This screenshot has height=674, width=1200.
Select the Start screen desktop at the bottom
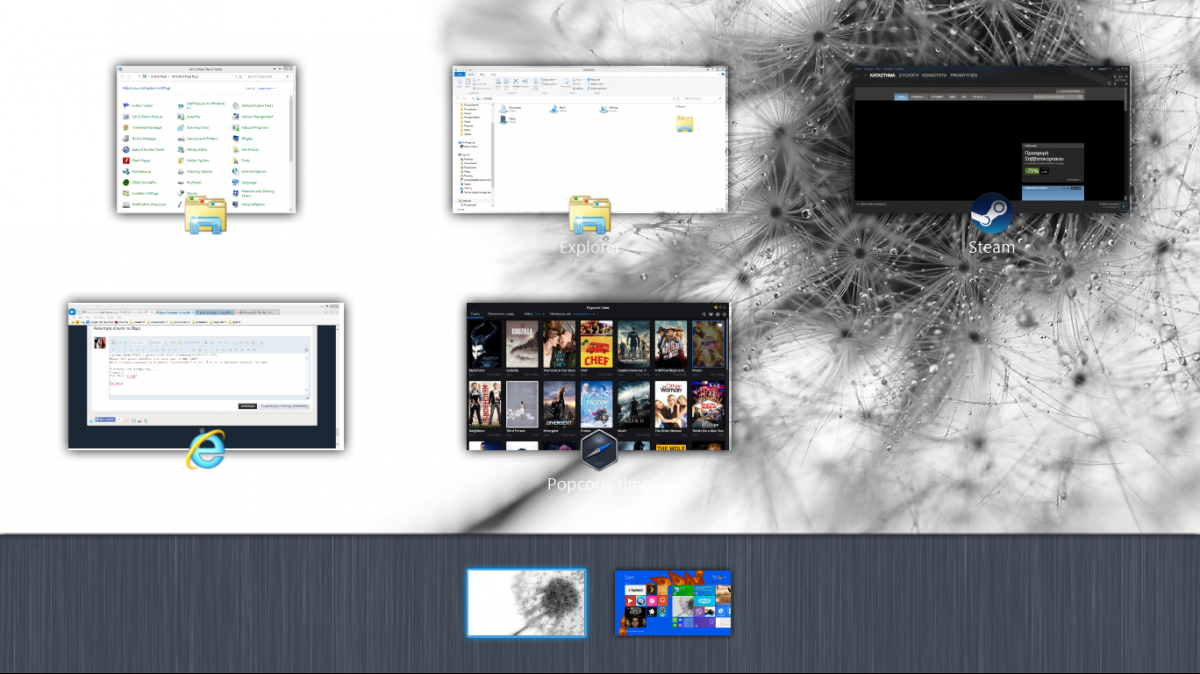[x=673, y=603]
